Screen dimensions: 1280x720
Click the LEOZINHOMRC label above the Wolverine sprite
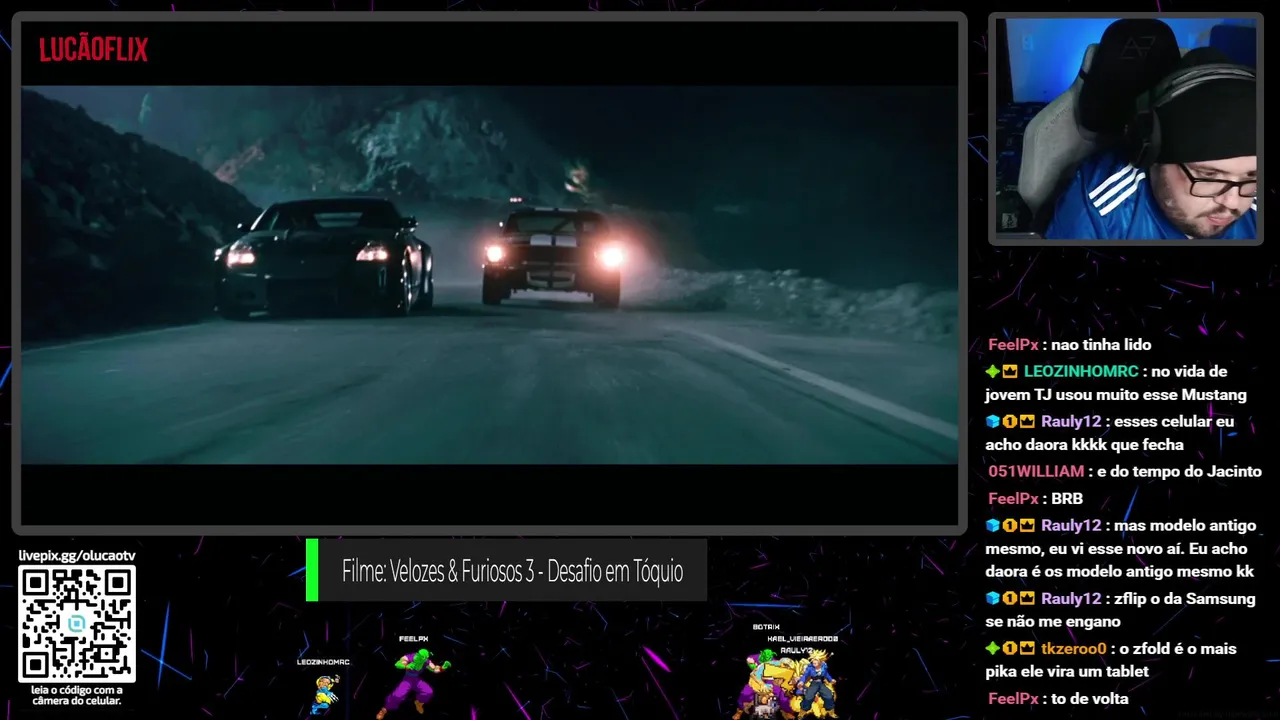pyautogui.click(x=323, y=662)
